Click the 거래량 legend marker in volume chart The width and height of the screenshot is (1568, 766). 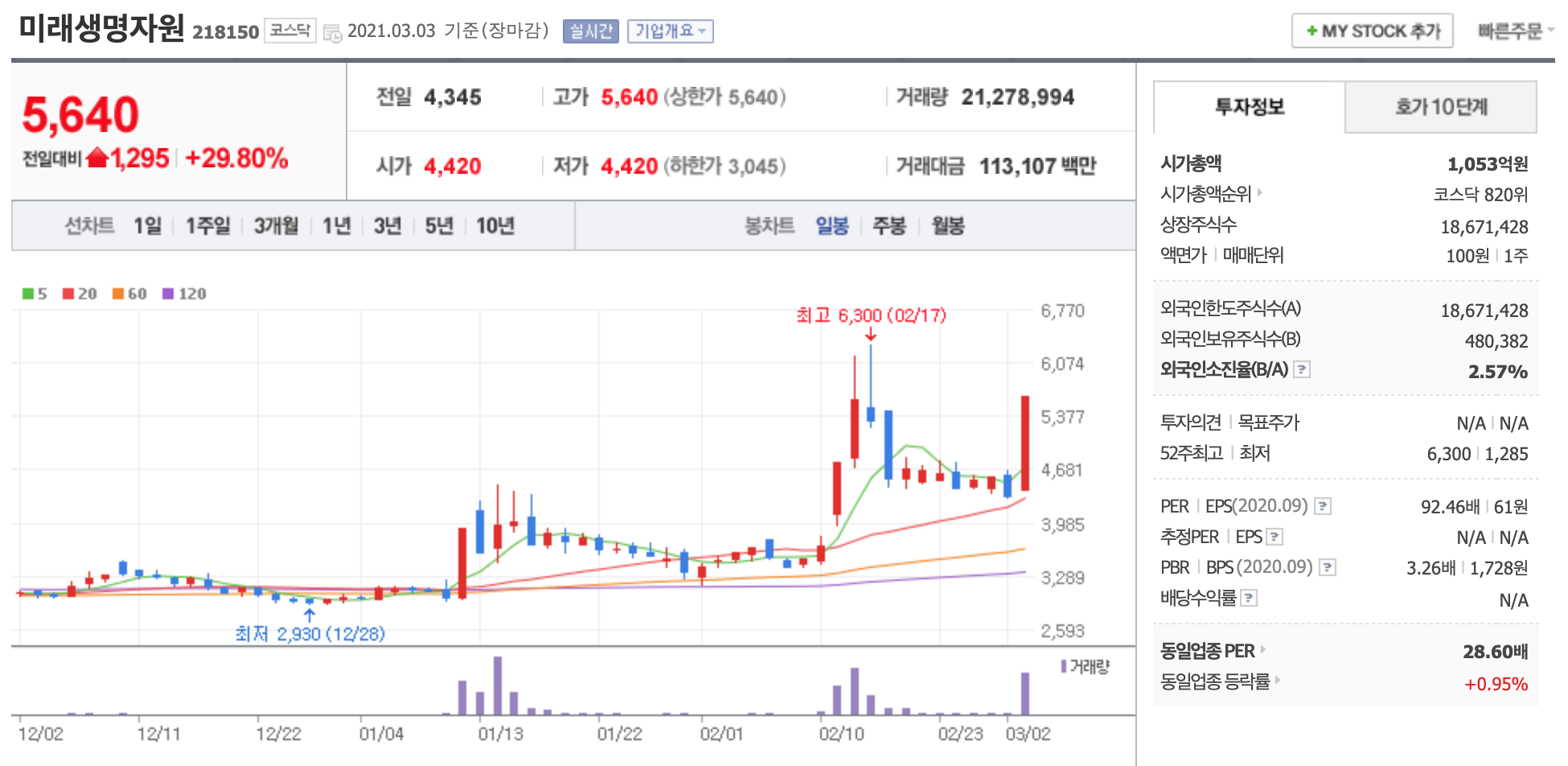(1063, 666)
